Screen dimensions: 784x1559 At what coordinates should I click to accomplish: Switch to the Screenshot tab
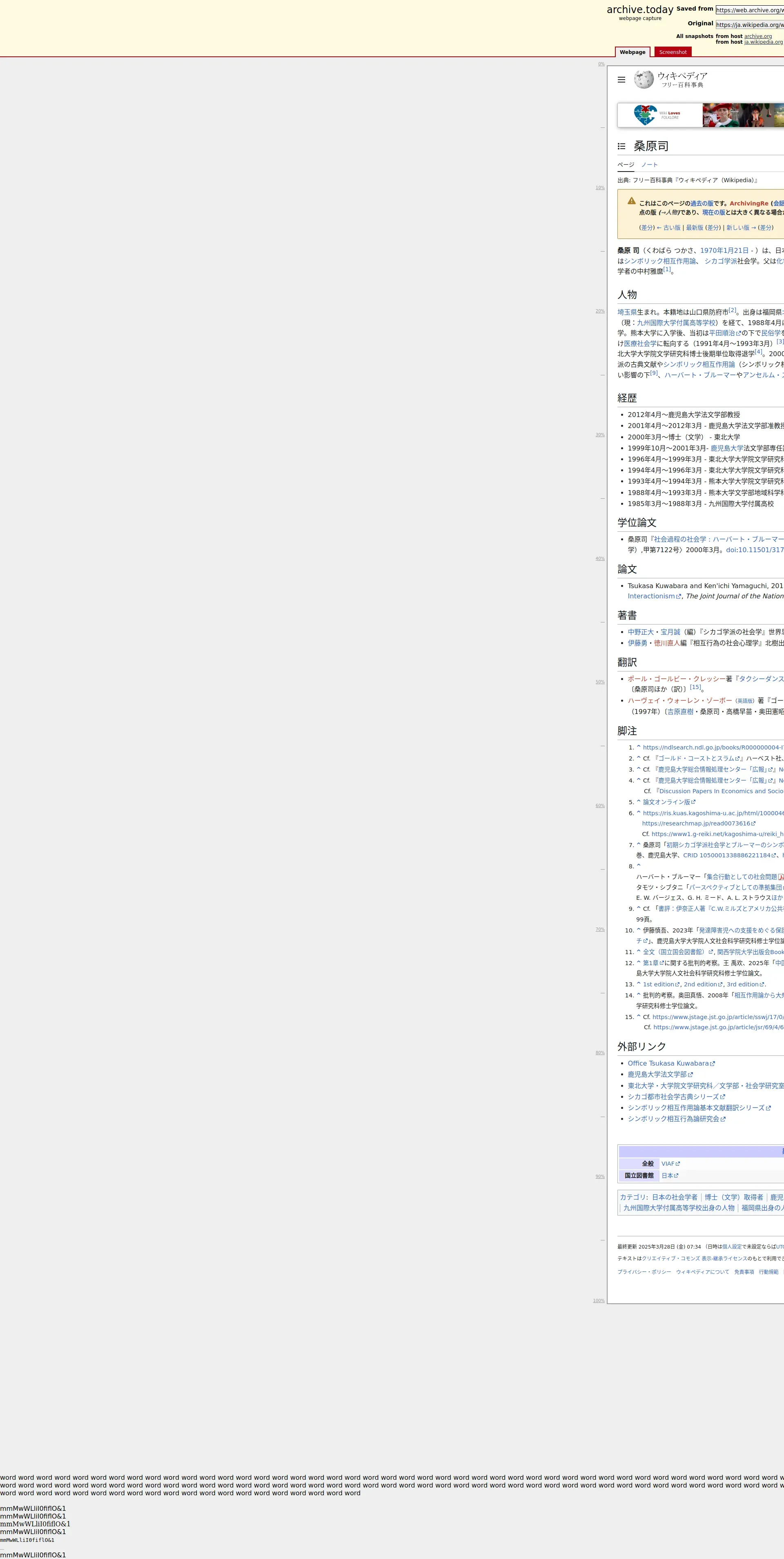673,53
